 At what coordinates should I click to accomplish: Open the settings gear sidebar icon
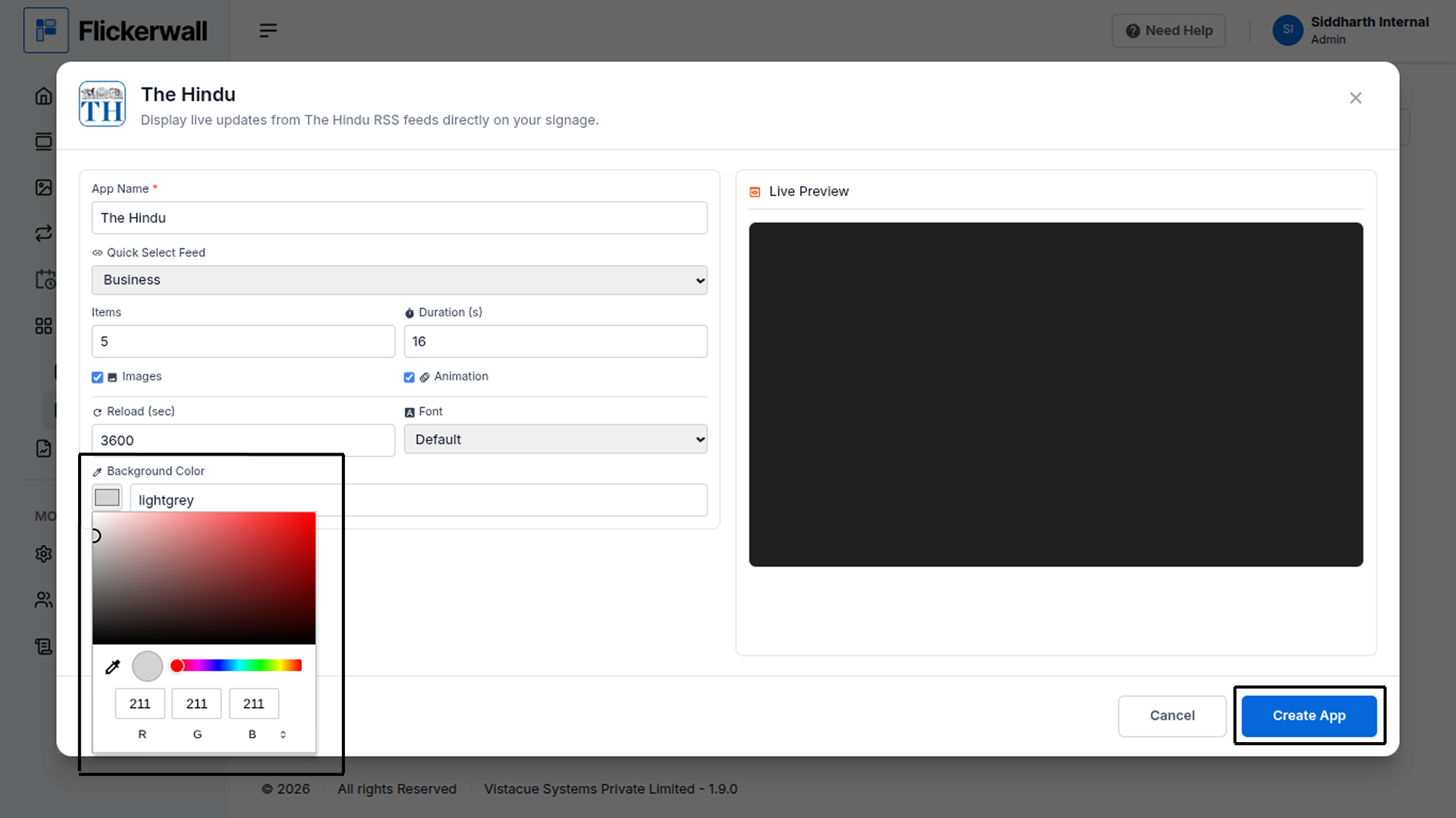point(44,554)
